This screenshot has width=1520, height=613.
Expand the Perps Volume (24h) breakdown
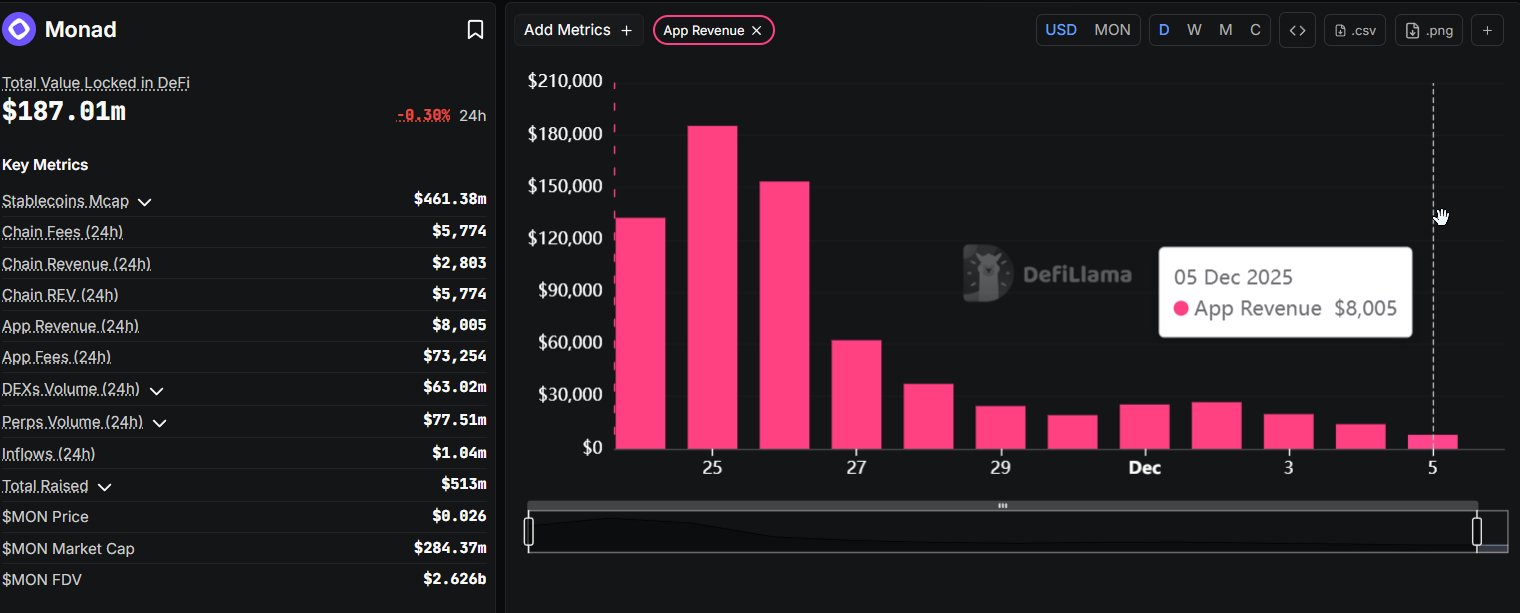(x=158, y=423)
